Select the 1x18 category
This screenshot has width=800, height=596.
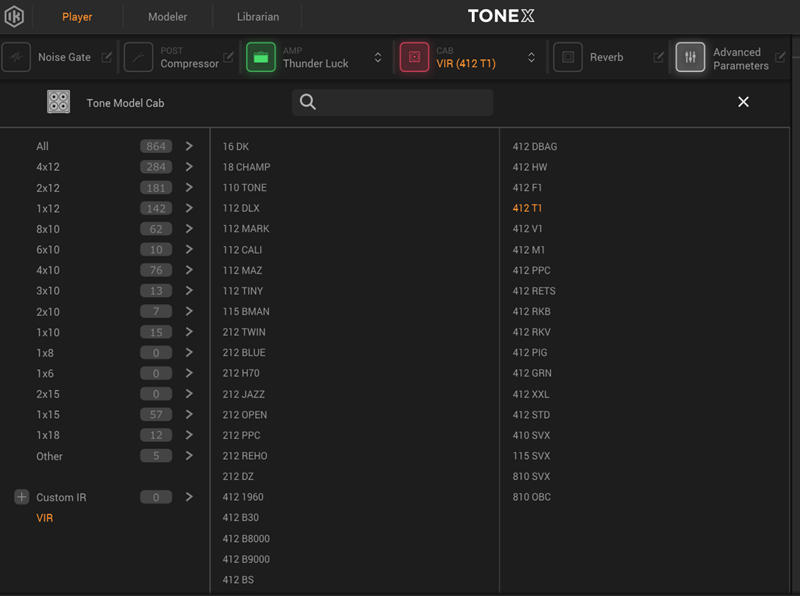click(48, 435)
